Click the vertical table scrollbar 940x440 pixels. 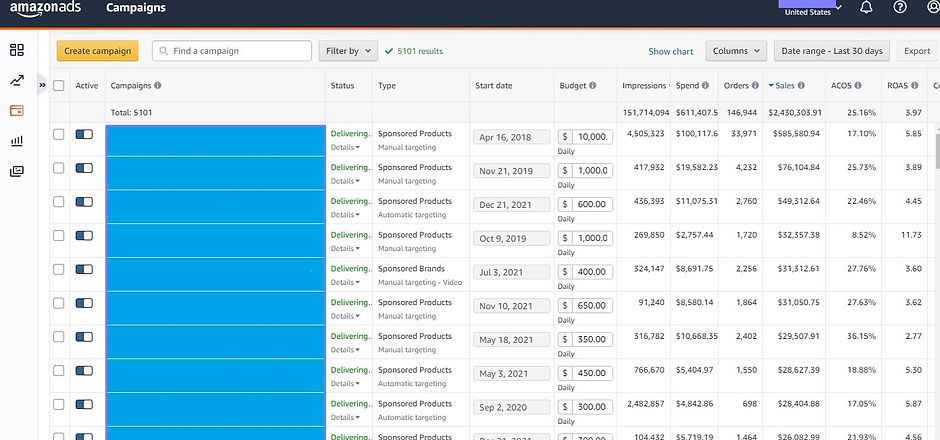(x=936, y=150)
